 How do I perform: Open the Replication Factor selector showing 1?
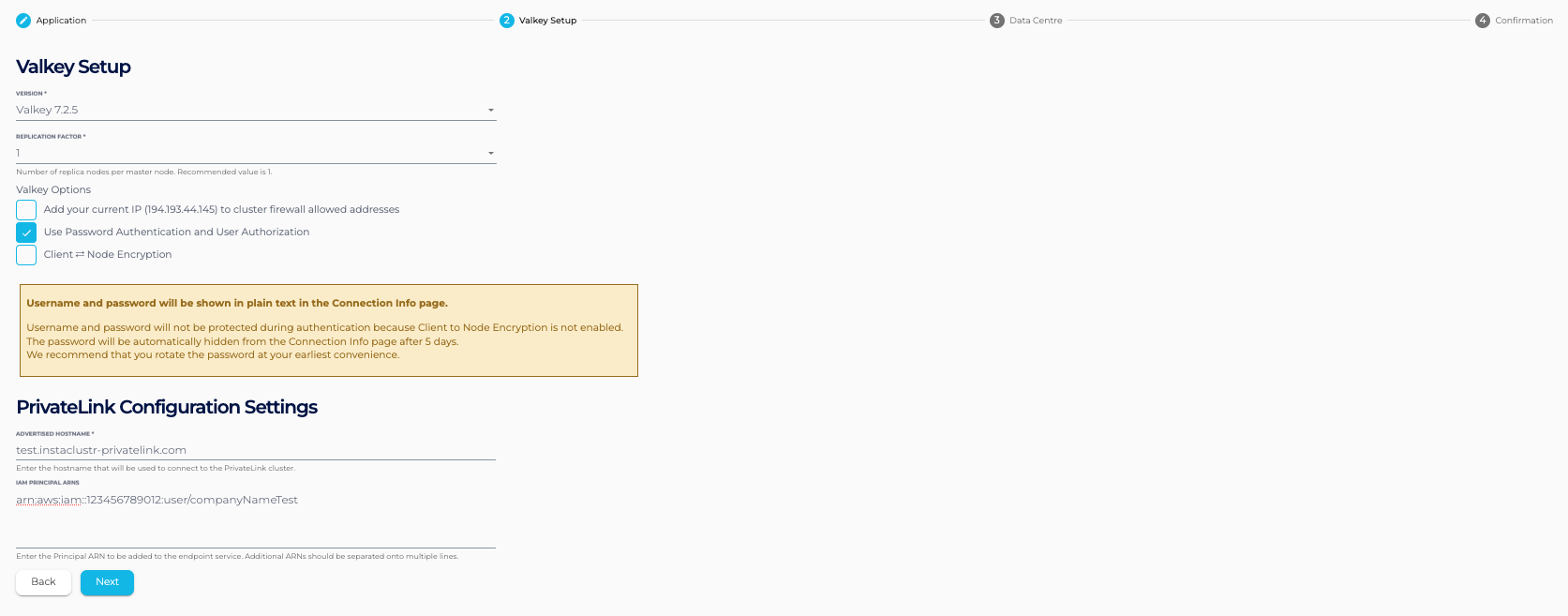(x=244, y=154)
